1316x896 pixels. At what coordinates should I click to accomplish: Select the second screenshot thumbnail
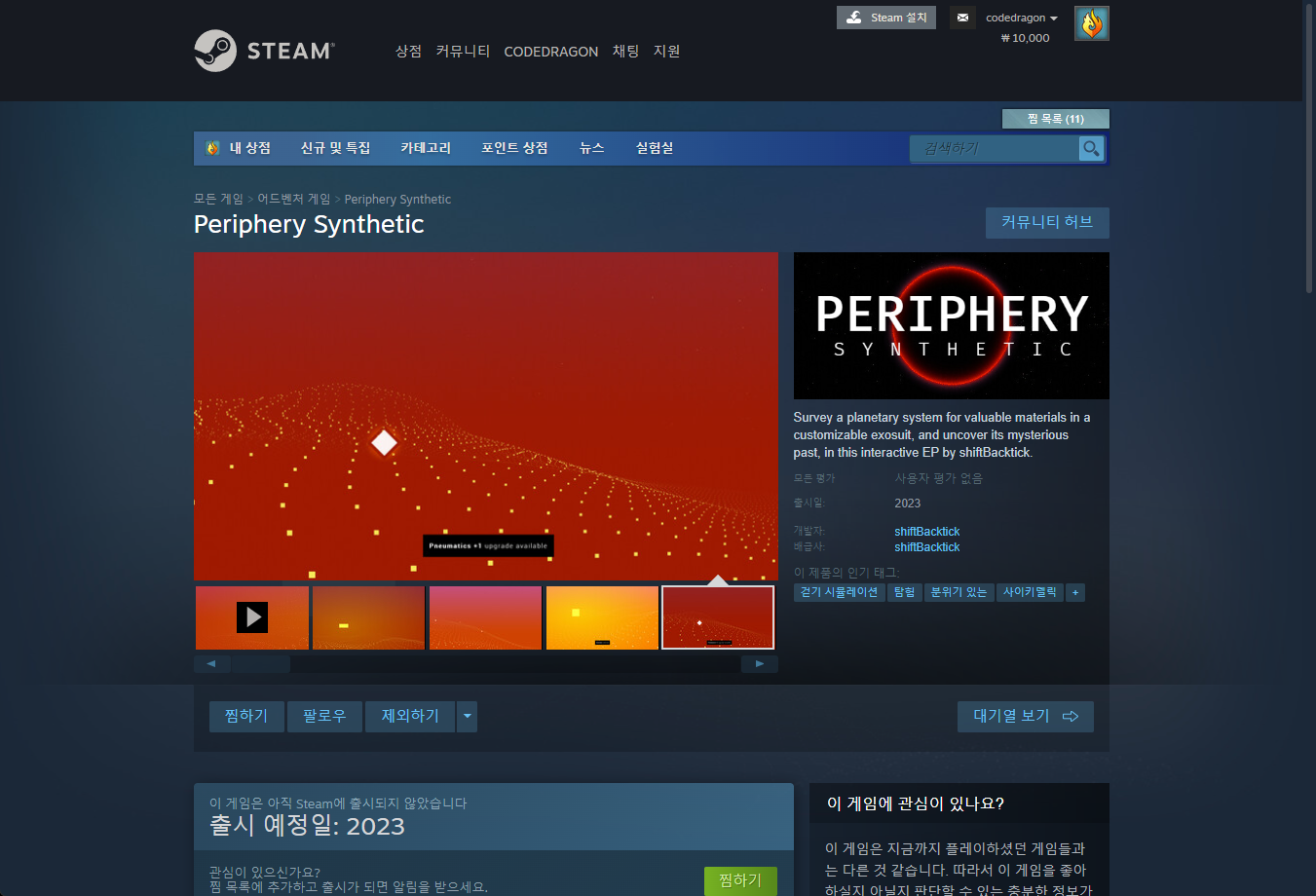click(x=368, y=617)
